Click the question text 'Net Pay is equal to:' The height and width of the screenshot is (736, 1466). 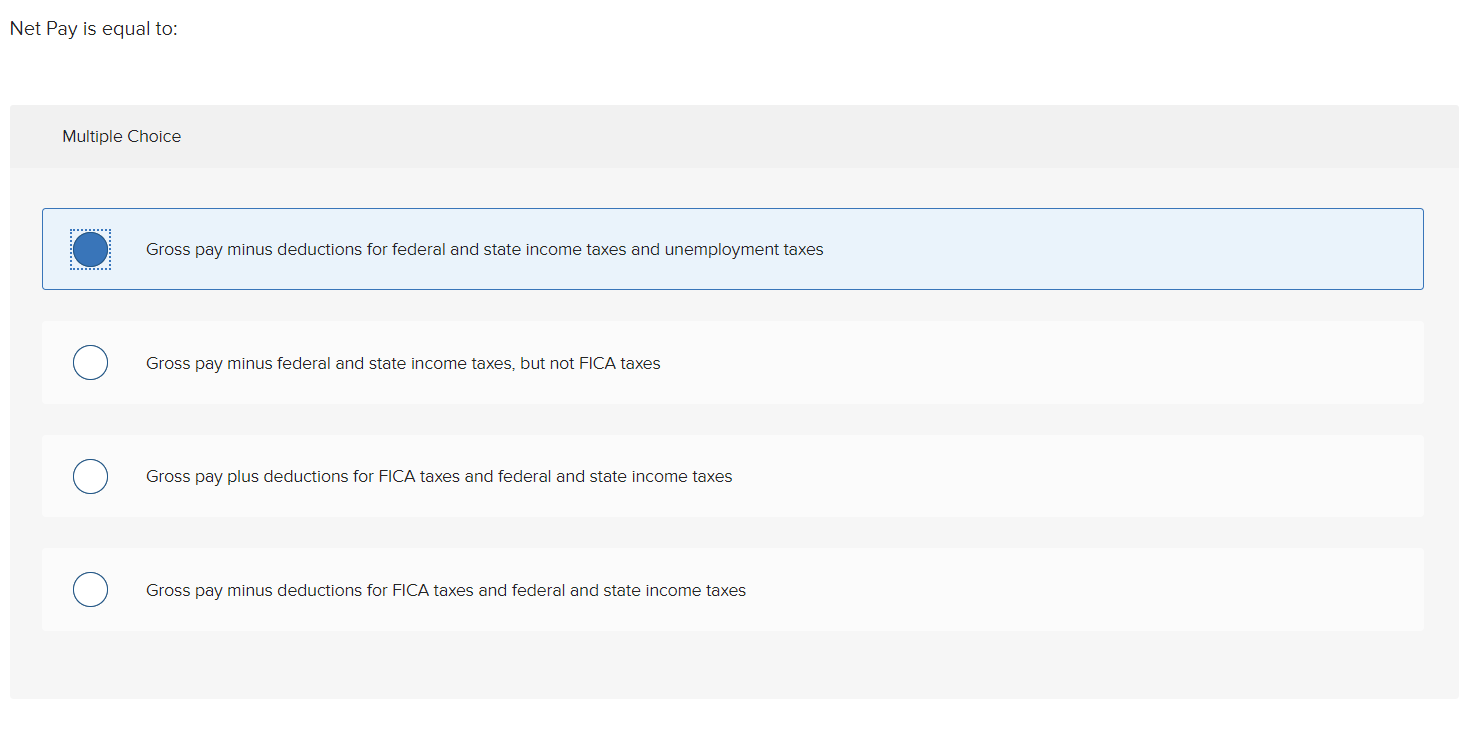point(93,28)
